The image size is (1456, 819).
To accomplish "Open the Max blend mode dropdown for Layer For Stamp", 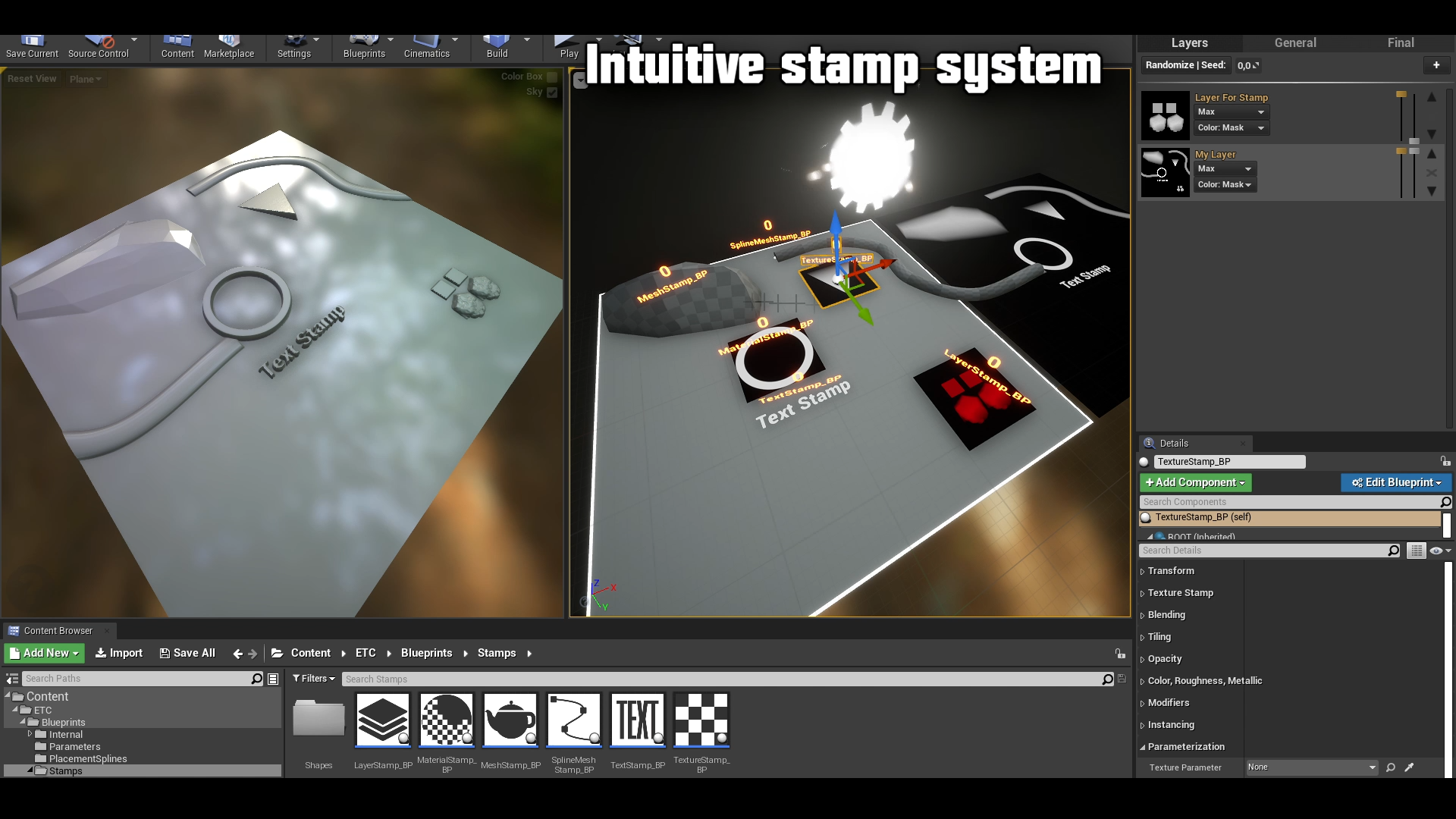I will point(1230,111).
